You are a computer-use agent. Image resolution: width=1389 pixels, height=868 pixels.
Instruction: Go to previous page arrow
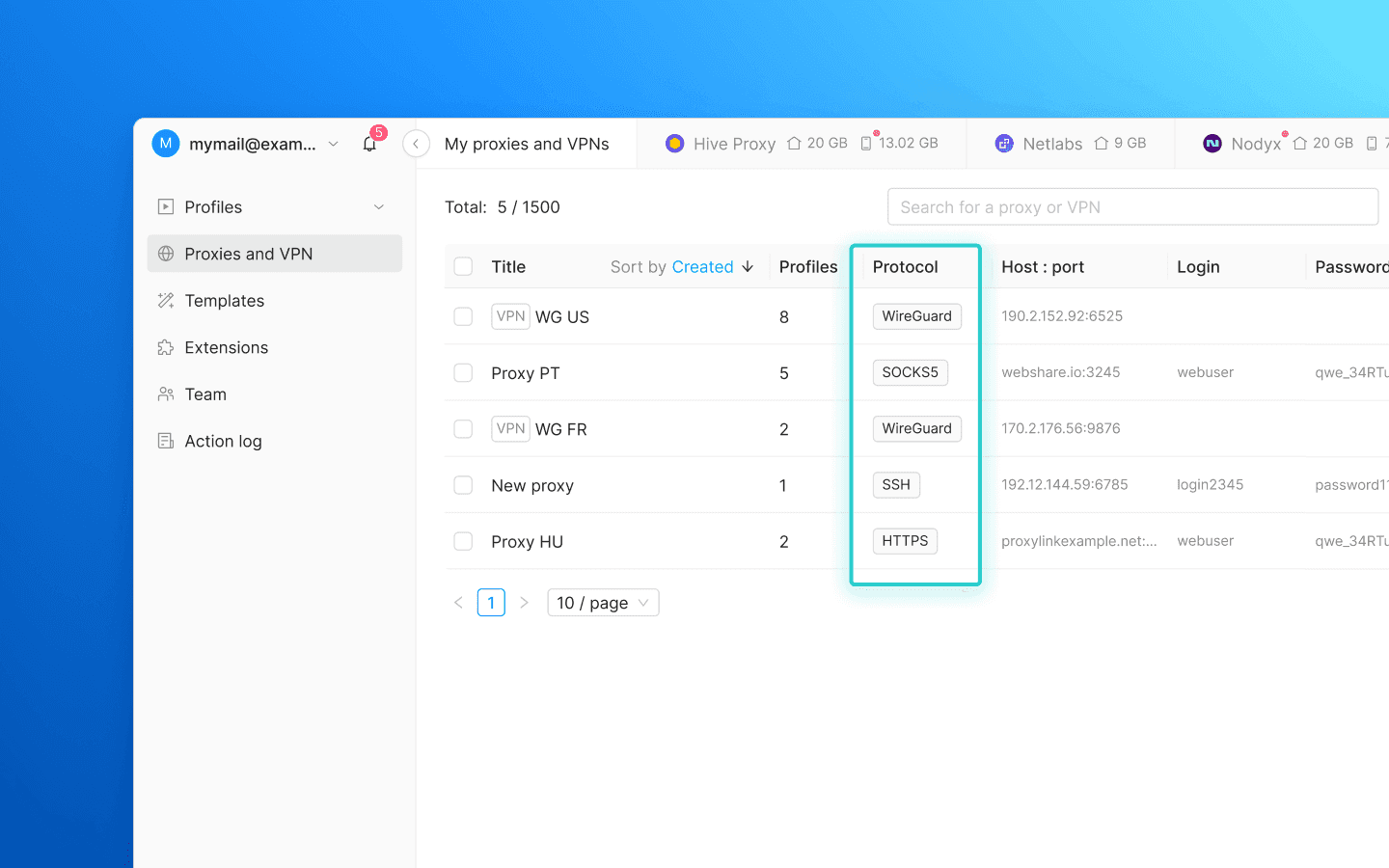tap(458, 603)
